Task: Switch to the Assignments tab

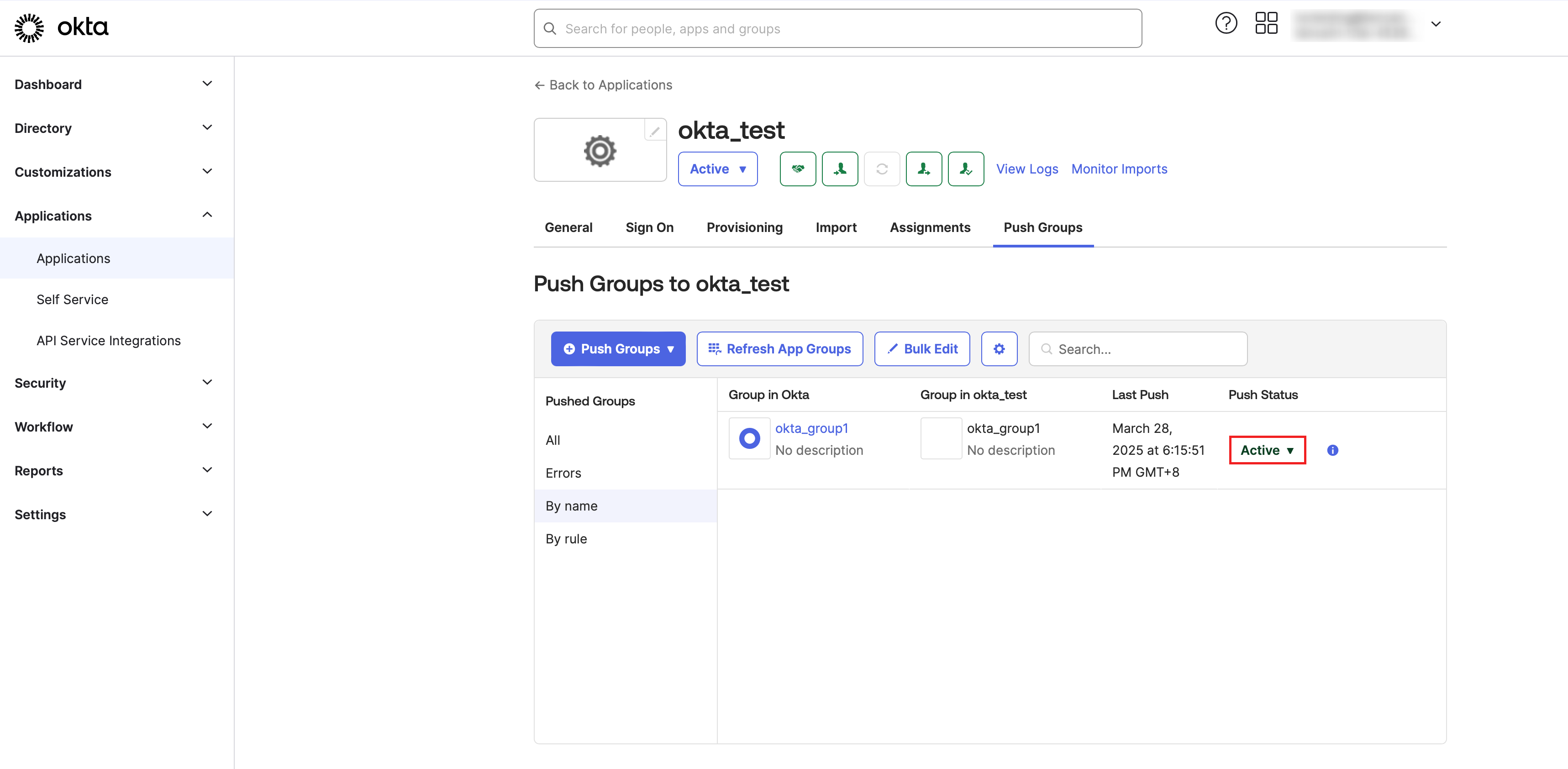Action: pyautogui.click(x=930, y=227)
